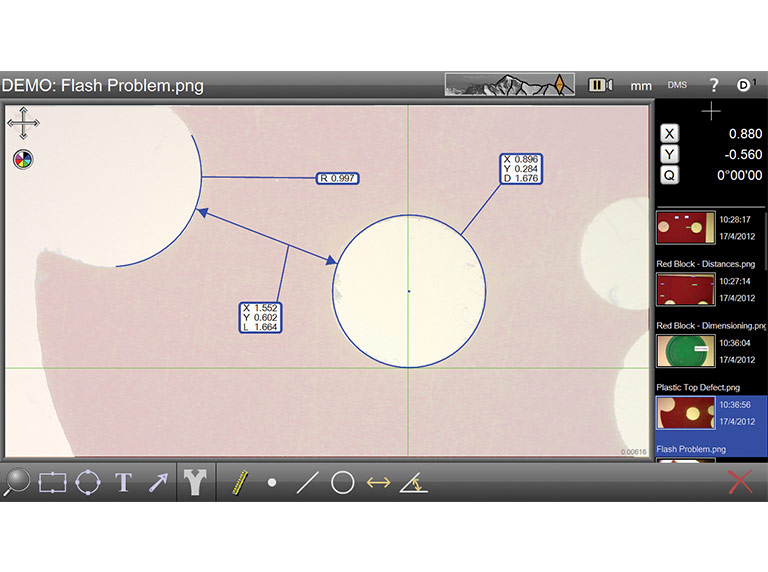Select the arrow annotation tool

[x=158, y=483]
